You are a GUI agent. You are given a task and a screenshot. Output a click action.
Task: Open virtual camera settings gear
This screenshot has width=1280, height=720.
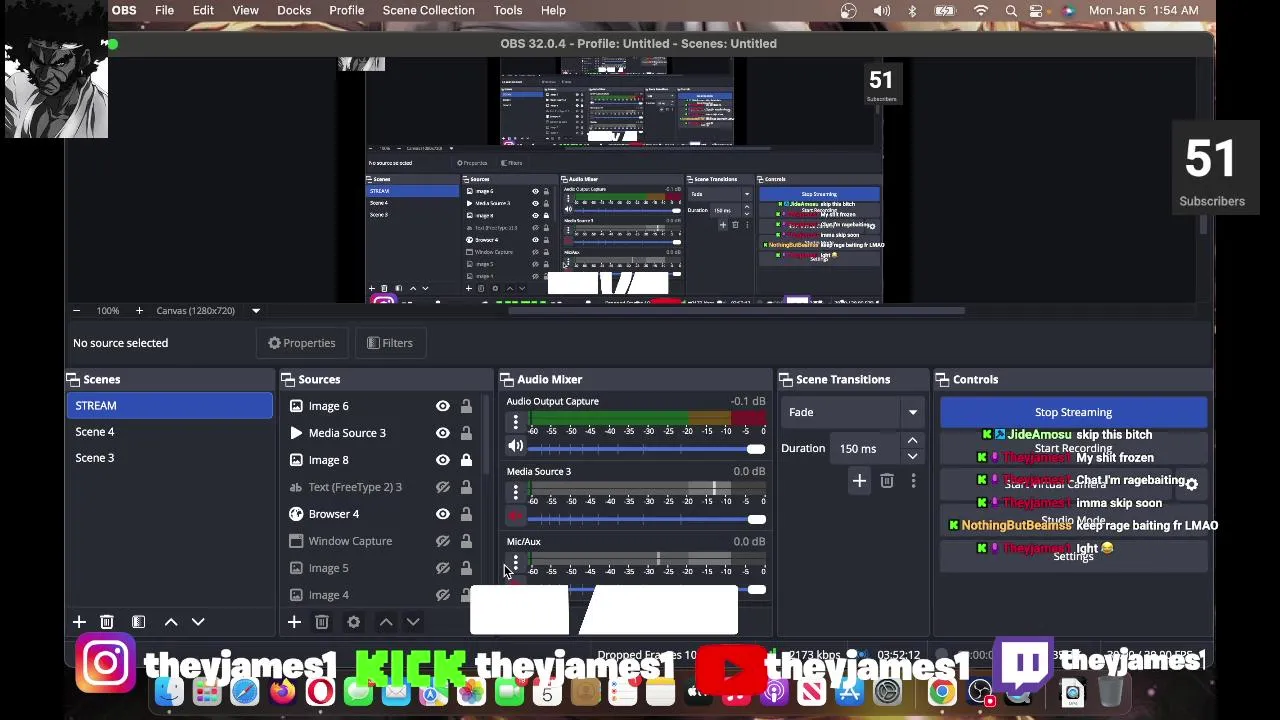(1191, 484)
